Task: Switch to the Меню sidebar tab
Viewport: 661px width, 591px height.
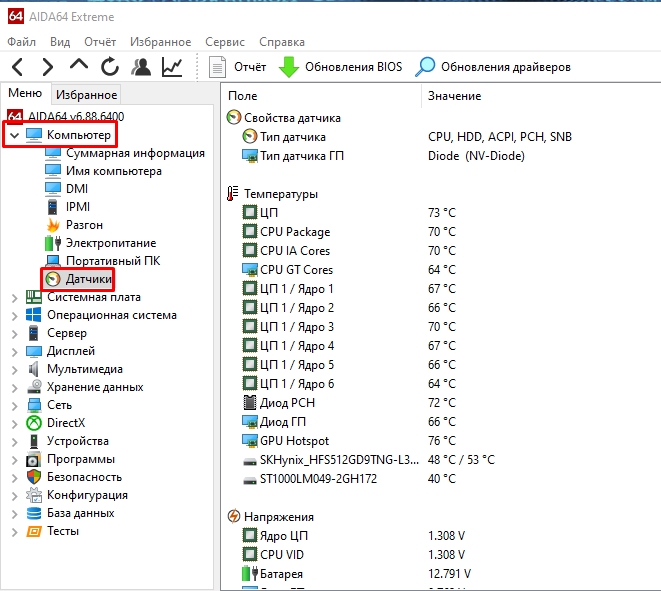Action: pyautogui.click(x=25, y=93)
